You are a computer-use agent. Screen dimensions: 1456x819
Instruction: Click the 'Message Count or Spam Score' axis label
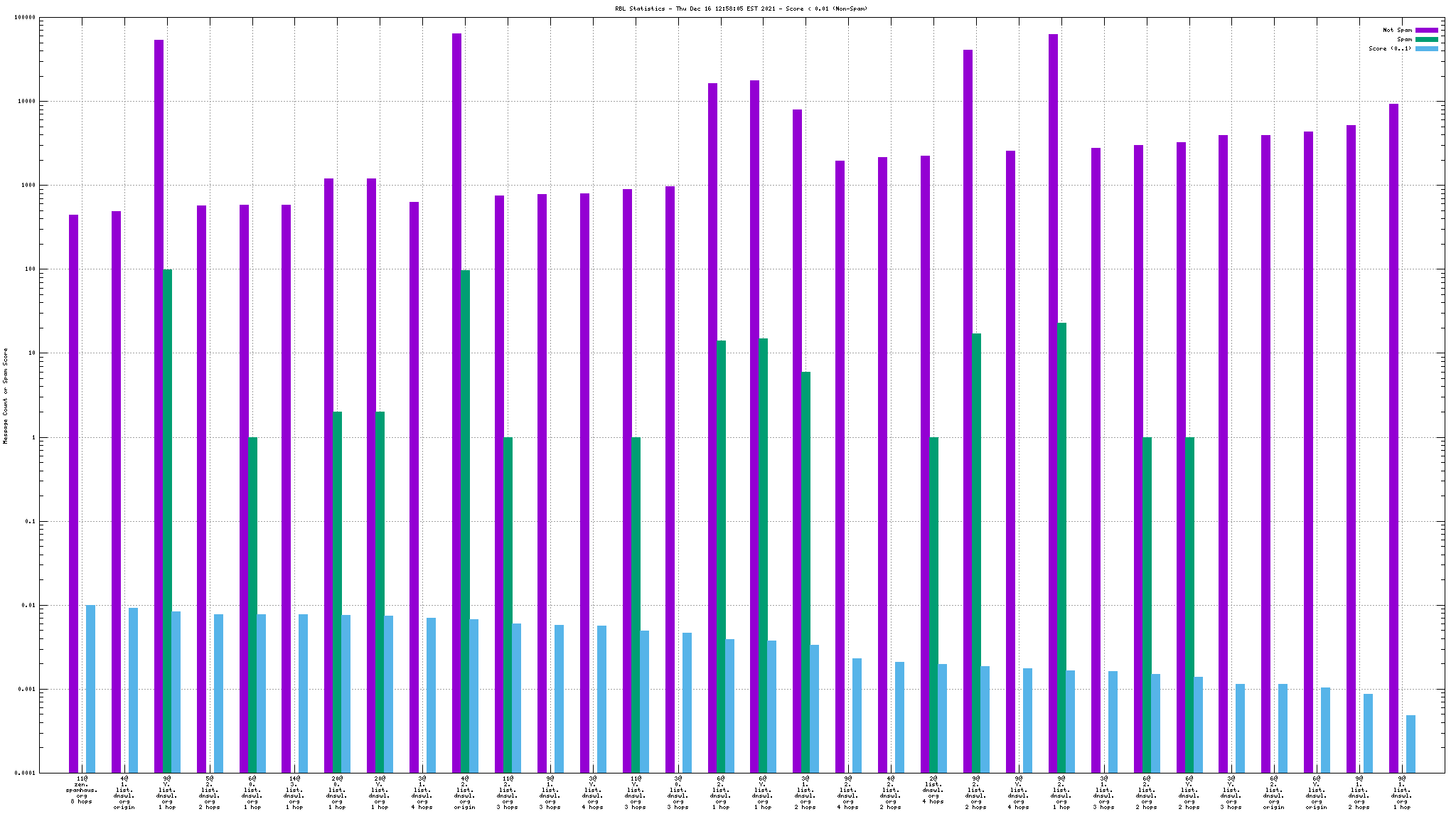pyautogui.click(x=6, y=395)
